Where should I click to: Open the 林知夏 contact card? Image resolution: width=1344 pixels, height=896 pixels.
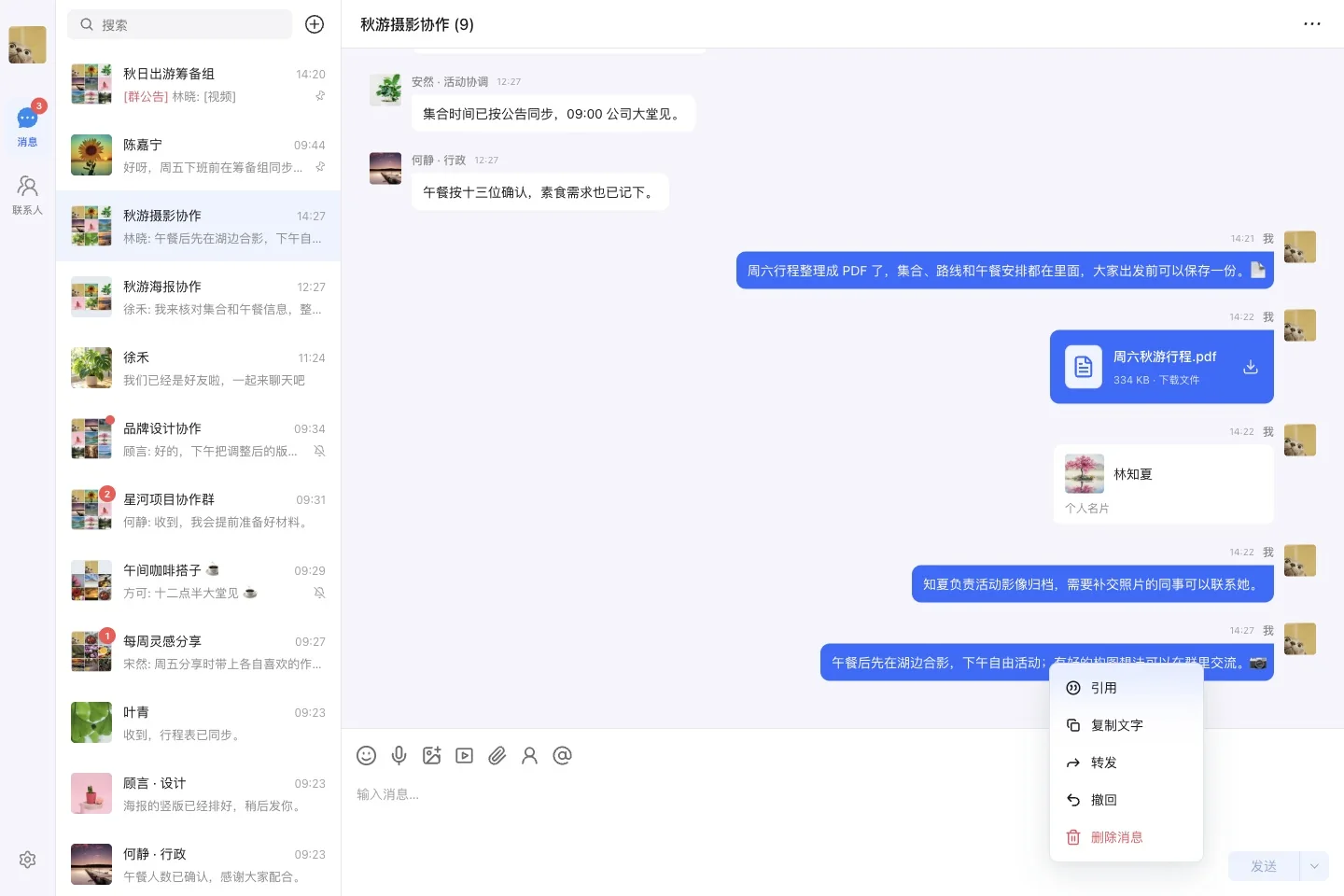tap(1164, 484)
